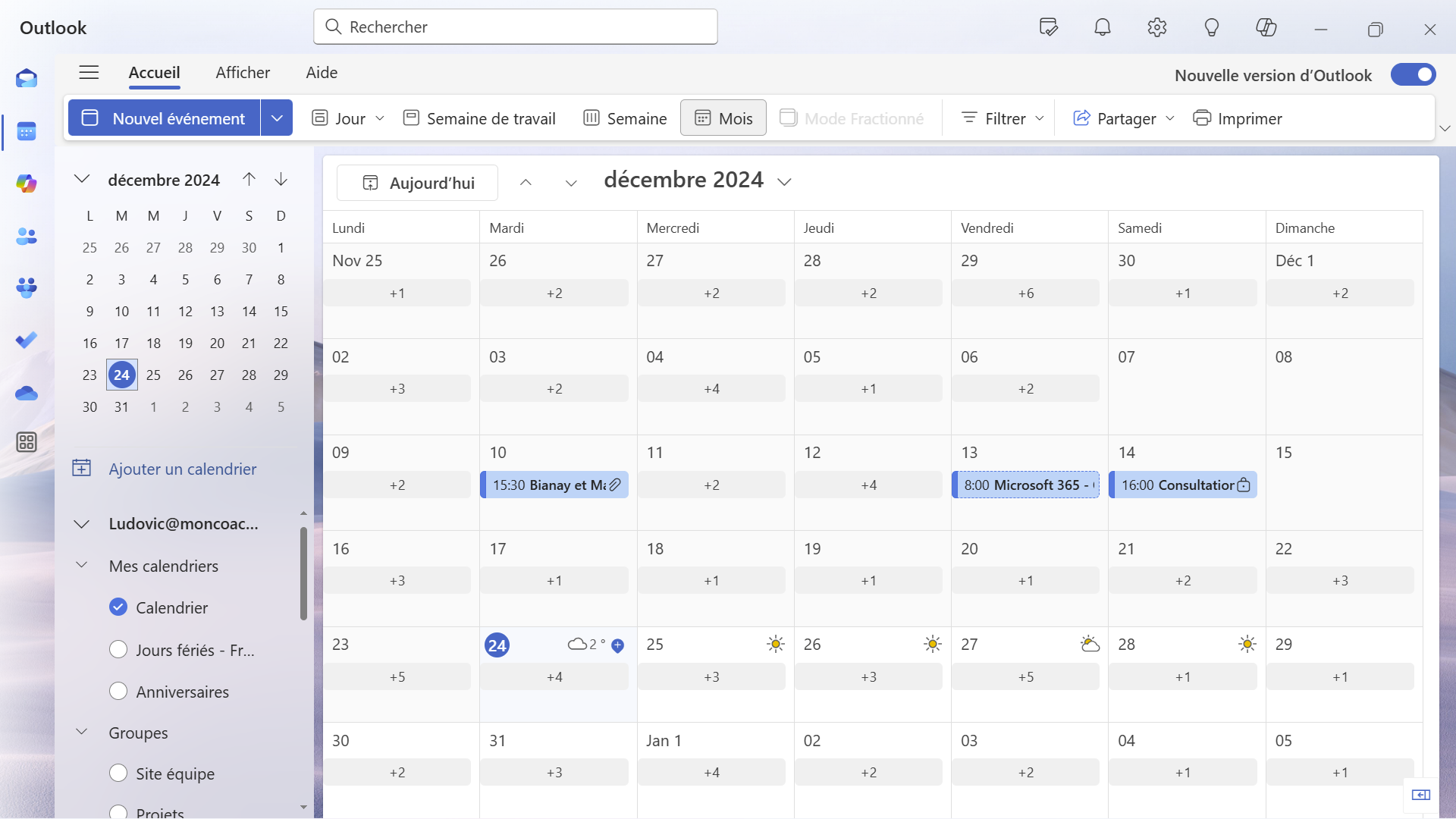Toggle the Nouvelle version d'Outlook switch
The height and width of the screenshot is (819, 1456).
coord(1413,75)
